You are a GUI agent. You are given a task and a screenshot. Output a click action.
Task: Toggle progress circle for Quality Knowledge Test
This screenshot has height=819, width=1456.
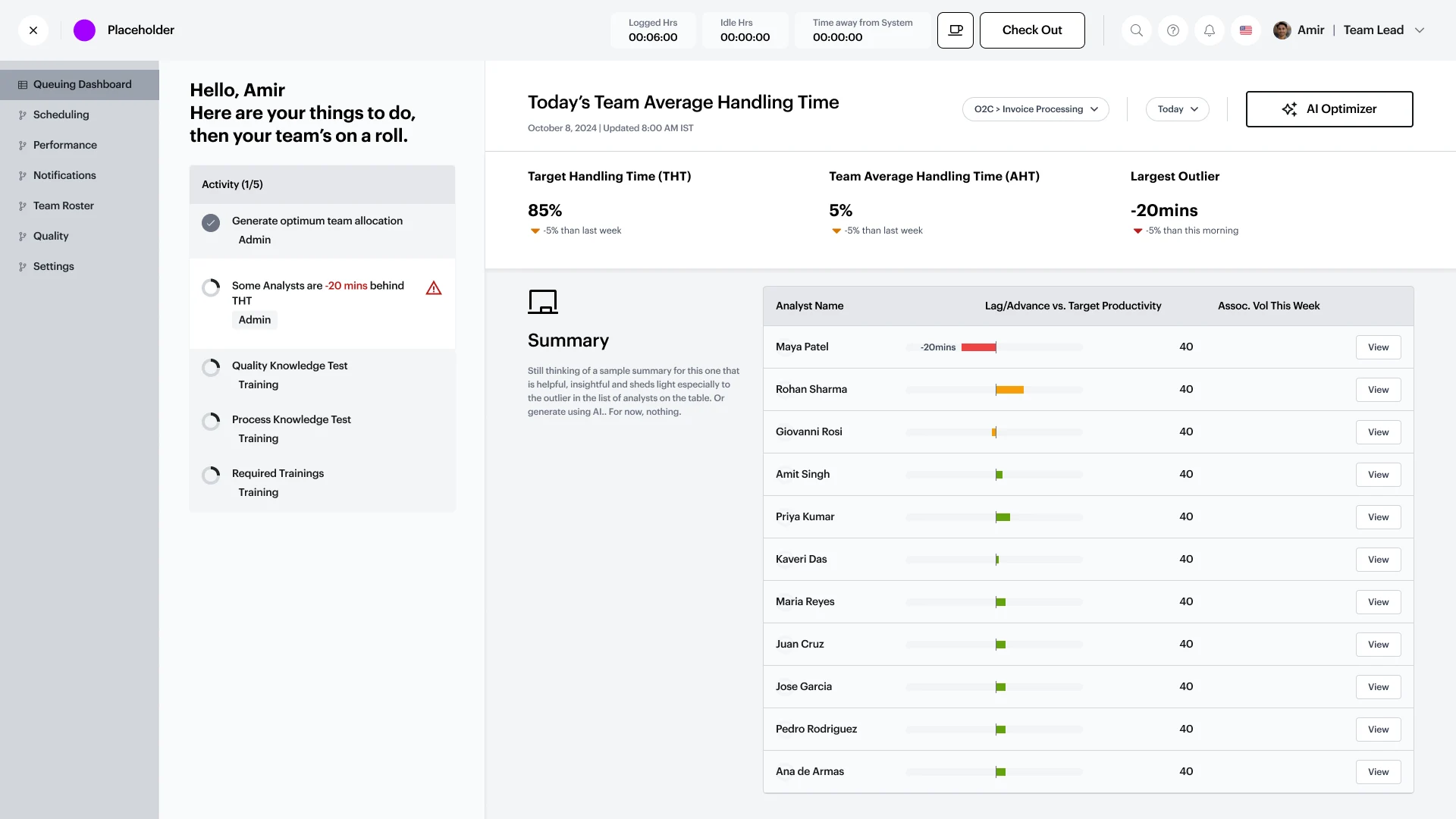point(211,368)
